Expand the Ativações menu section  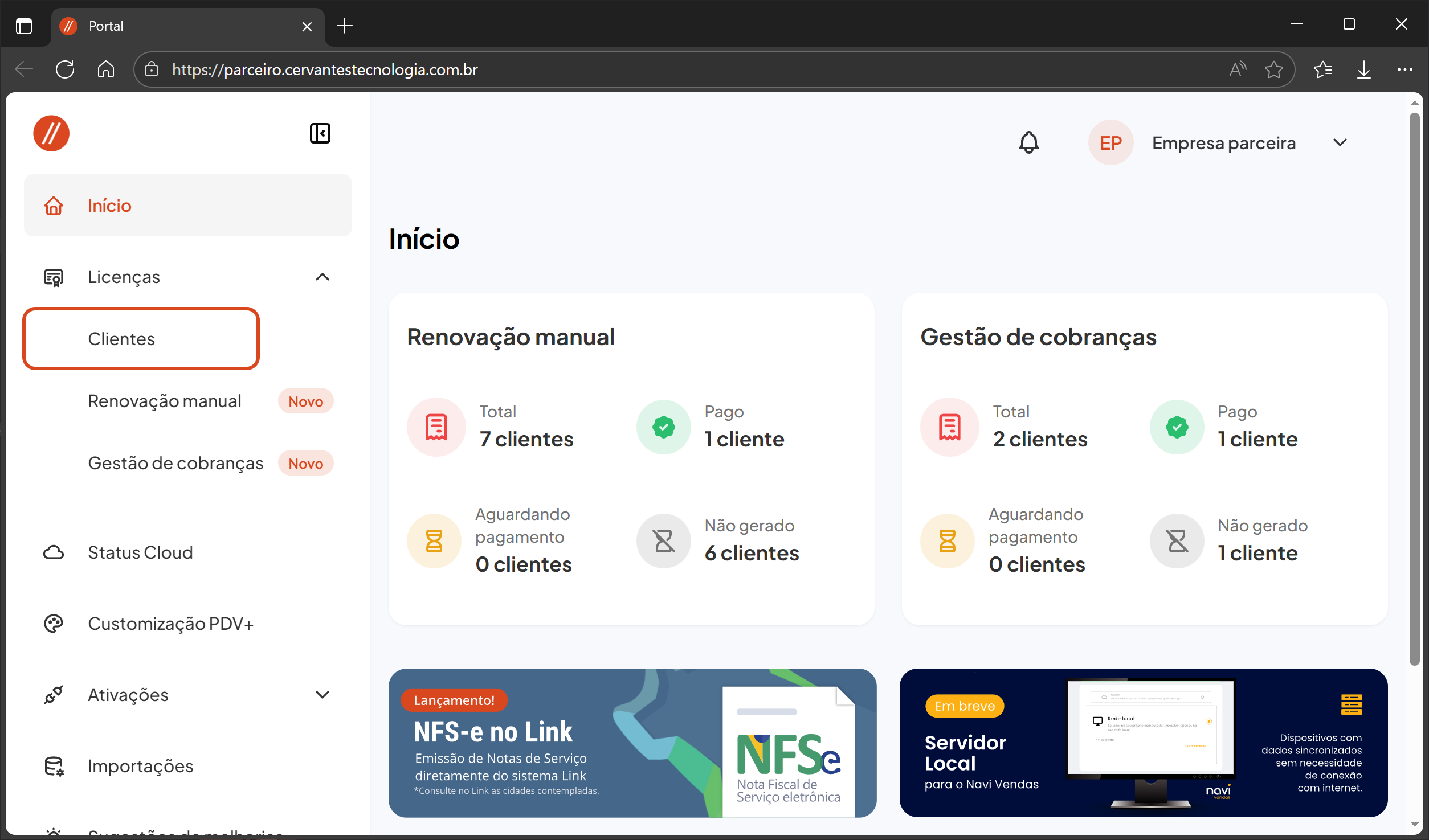[322, 695]
